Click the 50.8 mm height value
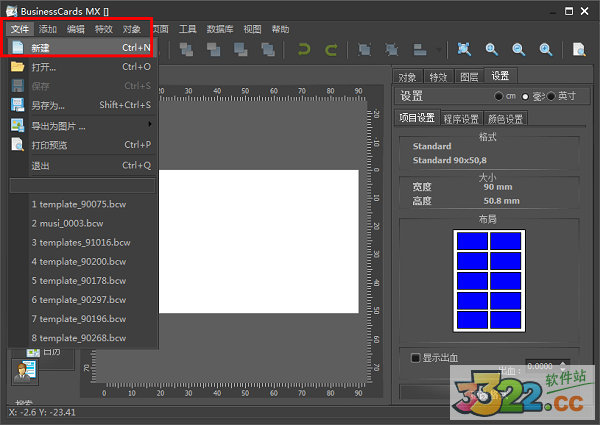The image size is (600, 425). click(501, 201)
